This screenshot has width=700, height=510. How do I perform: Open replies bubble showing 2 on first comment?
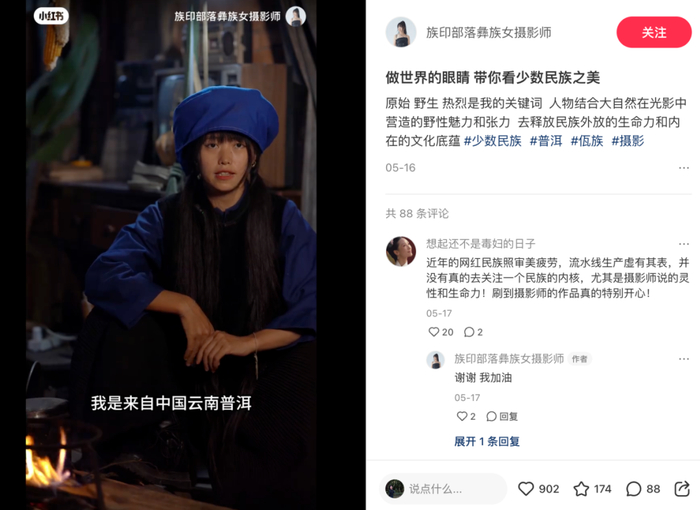tap(469, 332)
